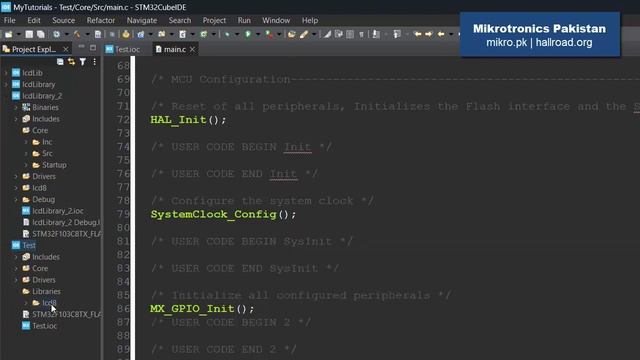640x360 pixels.
Task: Close the Project Explorer view tab
Action: coord(66,49)
